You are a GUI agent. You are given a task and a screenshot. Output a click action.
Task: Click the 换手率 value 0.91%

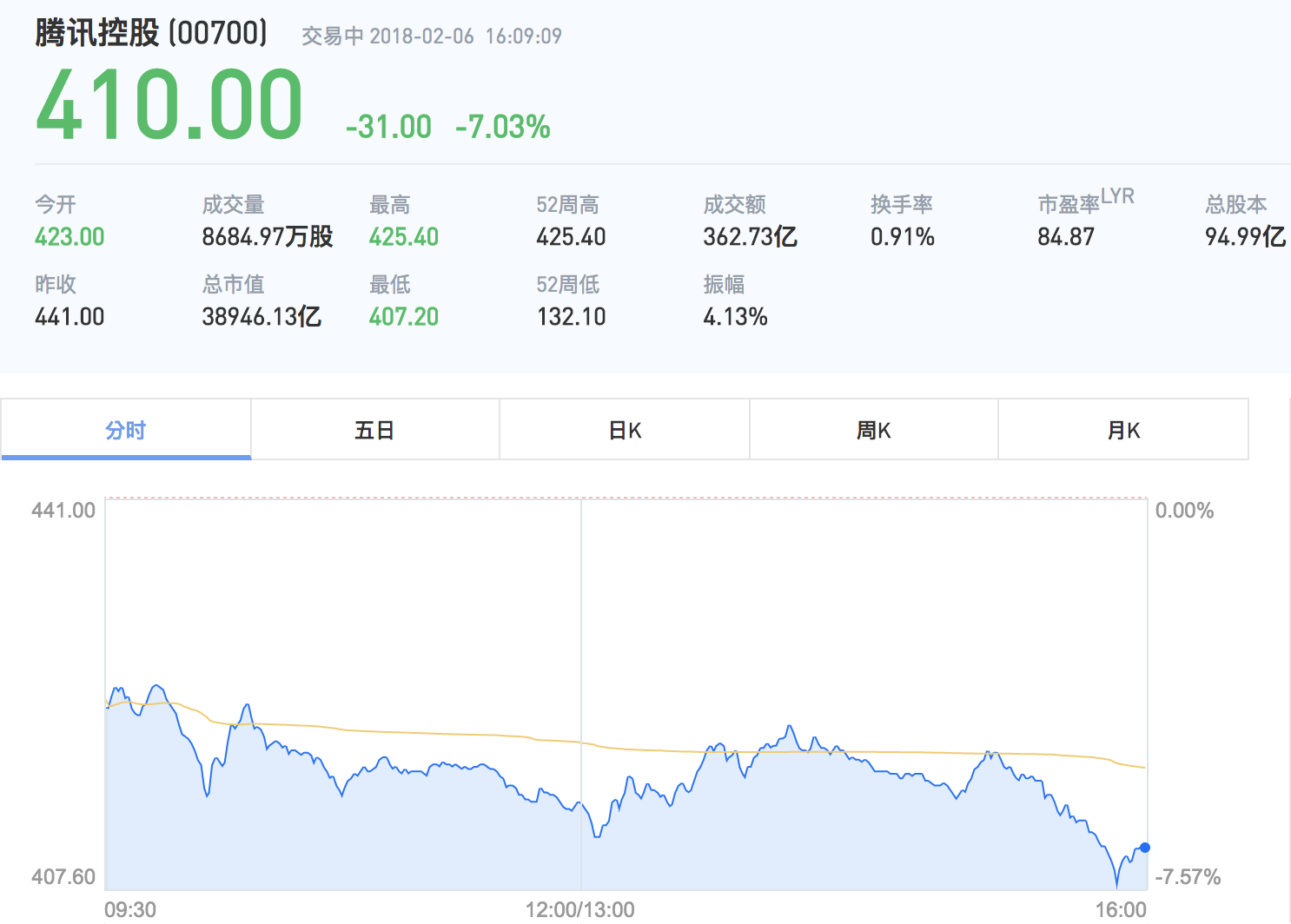point(903,237)
